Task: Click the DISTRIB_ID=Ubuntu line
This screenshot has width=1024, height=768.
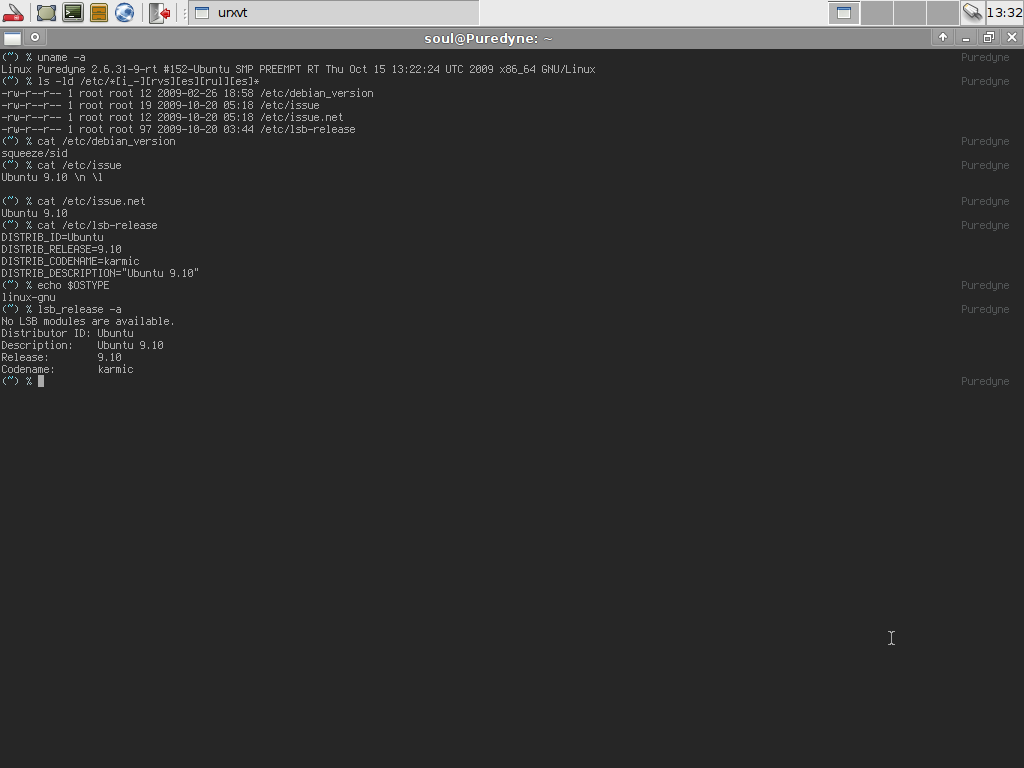Action: point(52,238)
